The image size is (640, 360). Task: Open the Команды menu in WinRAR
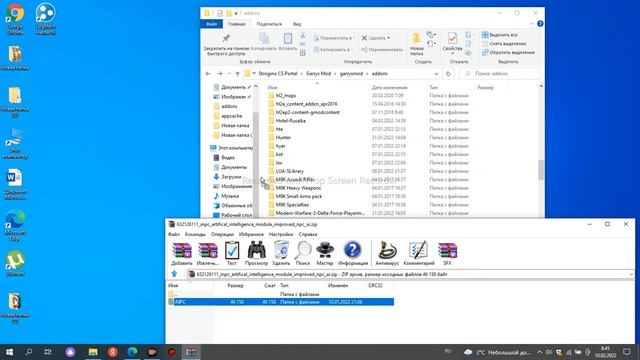tap(195, 234)
